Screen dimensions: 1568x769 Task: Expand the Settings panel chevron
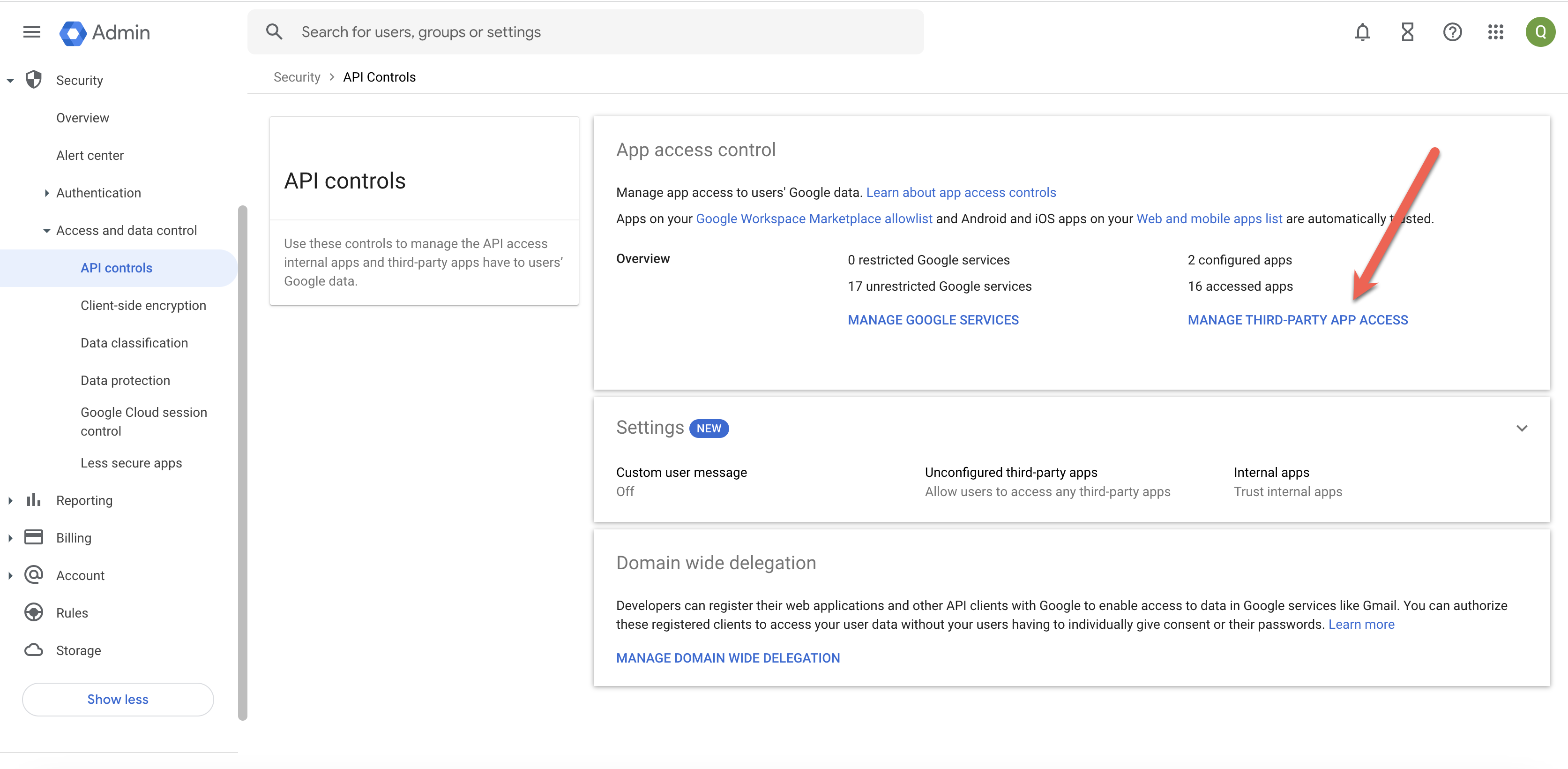[1522, 428]
